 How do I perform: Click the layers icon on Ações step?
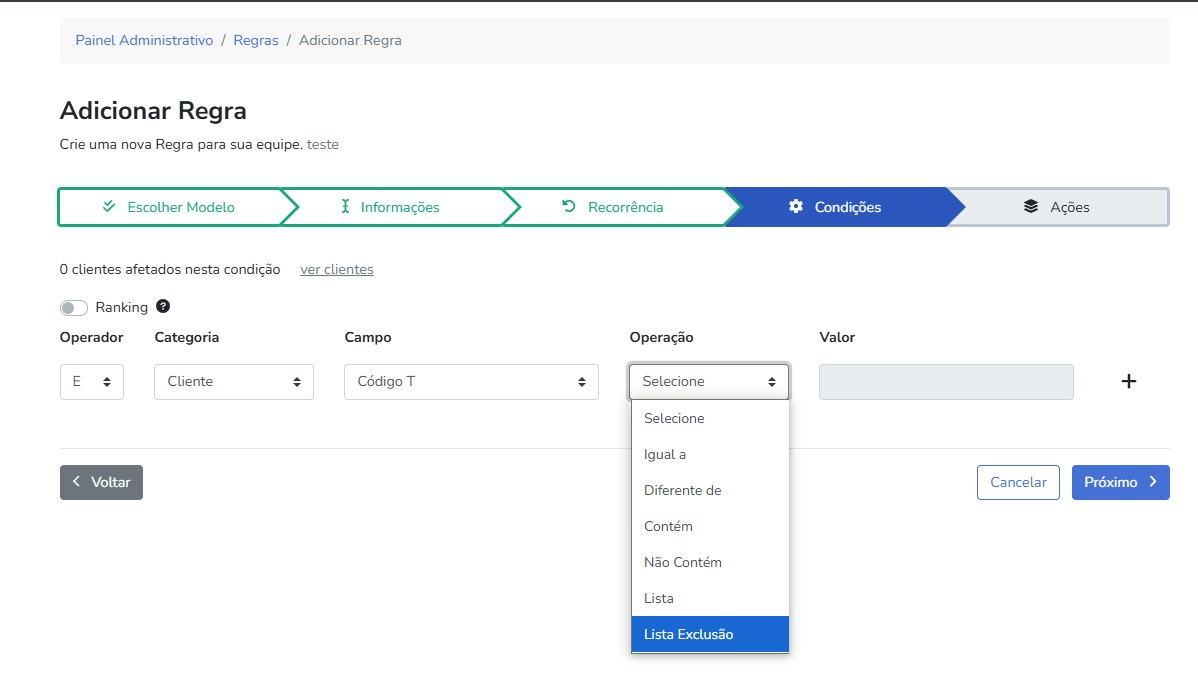point(1031,207)
